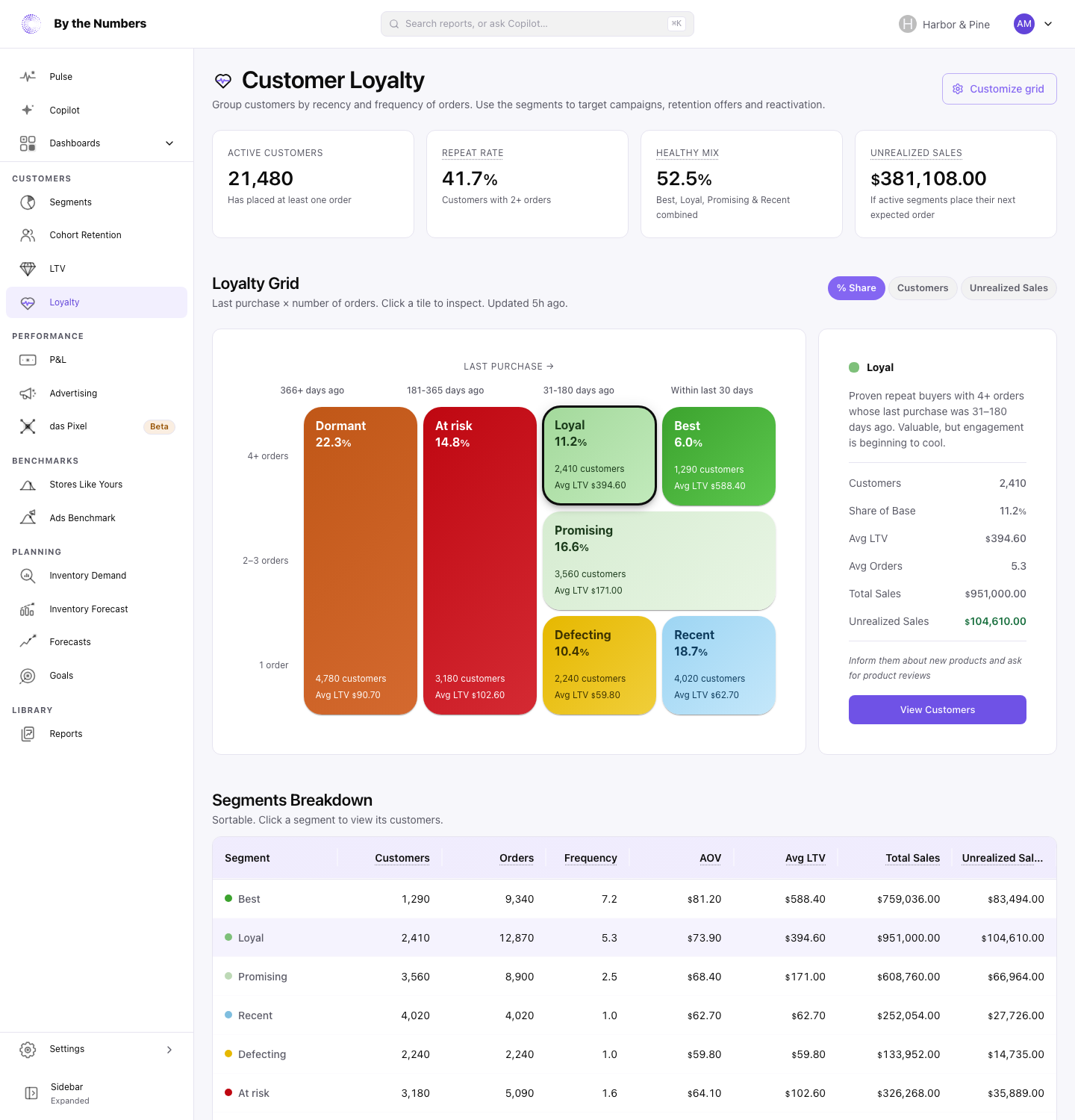Expand Settings submenu arrow

pos(169,1050)
